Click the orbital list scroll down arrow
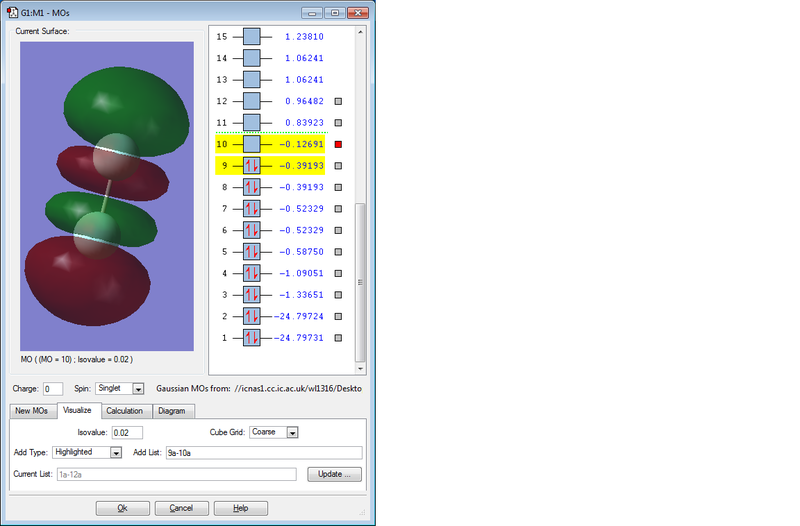 [x=360, y=369]
